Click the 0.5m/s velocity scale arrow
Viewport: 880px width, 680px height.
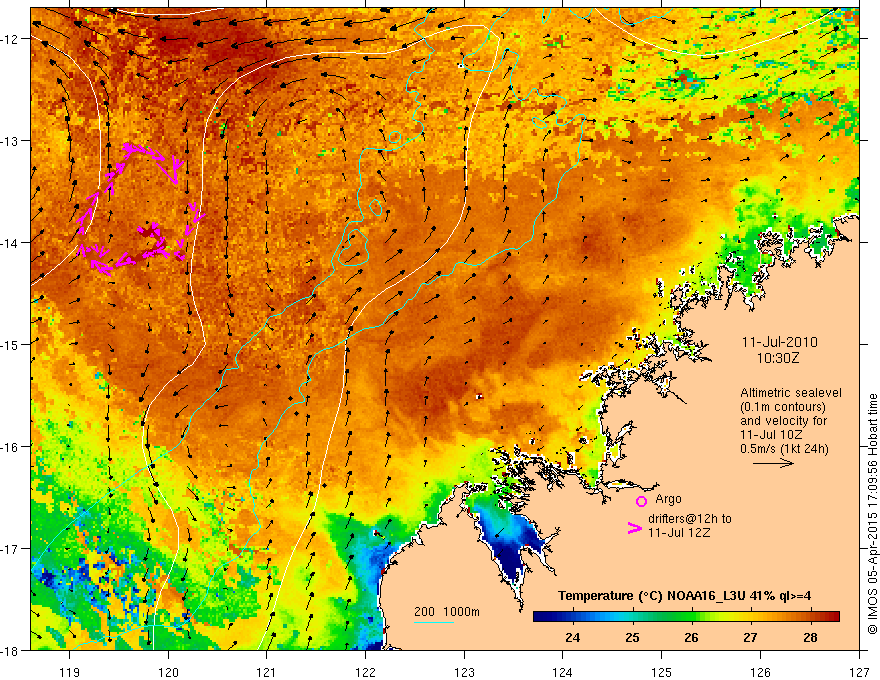click(773, 463)
